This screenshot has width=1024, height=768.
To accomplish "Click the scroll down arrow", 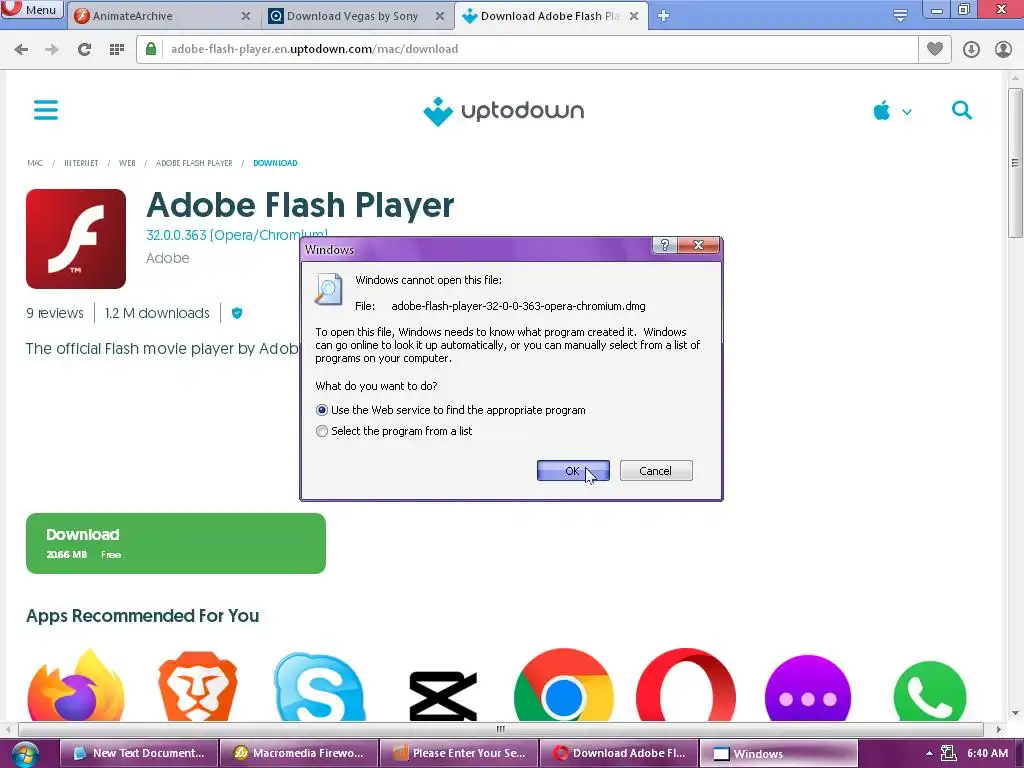I will 1015,713.
